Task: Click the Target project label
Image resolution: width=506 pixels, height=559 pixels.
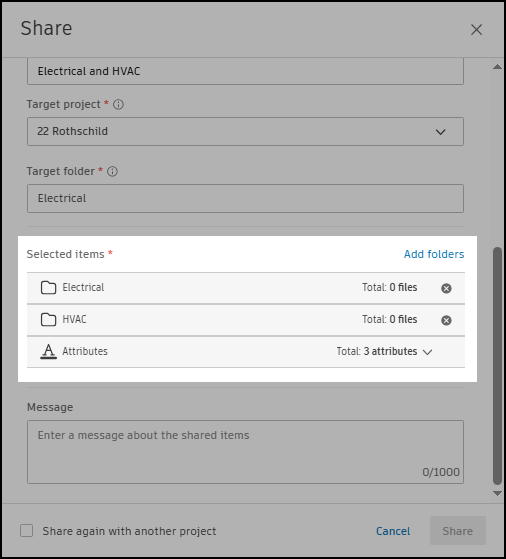Action: click(x=63, y=104)
